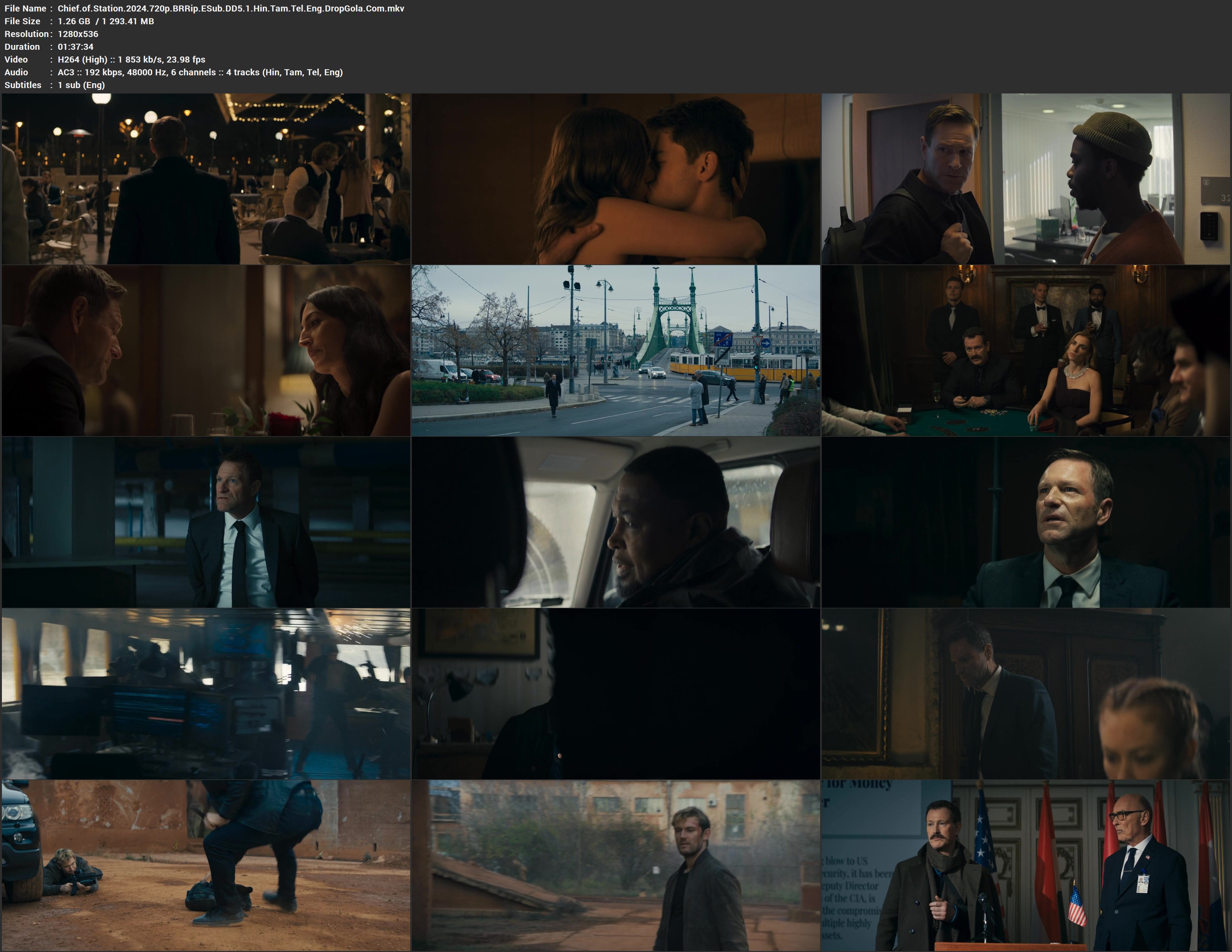Screen dimensions: 1232x952
Task: Click the audio info line AC3 192 kbps
Action: (200, 72)
